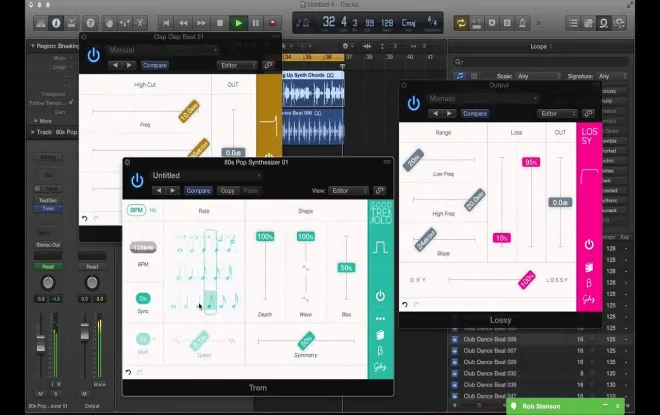Click the link icon in Output window
The image size is (660, 415).
tap(588, 114)
